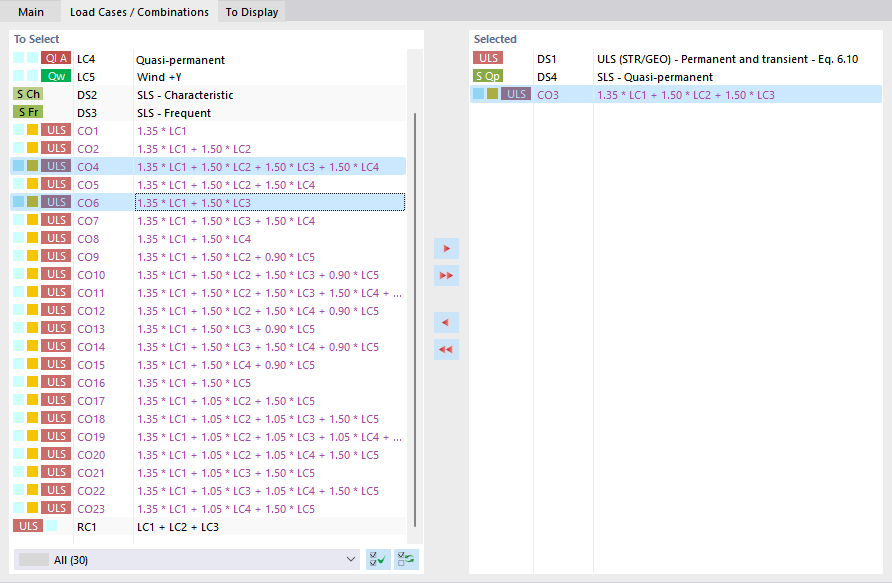Image resolution: width=892 pixels, height=583 pixels.
Task: Click the Qw badge next to LC5
Action: 56,76
